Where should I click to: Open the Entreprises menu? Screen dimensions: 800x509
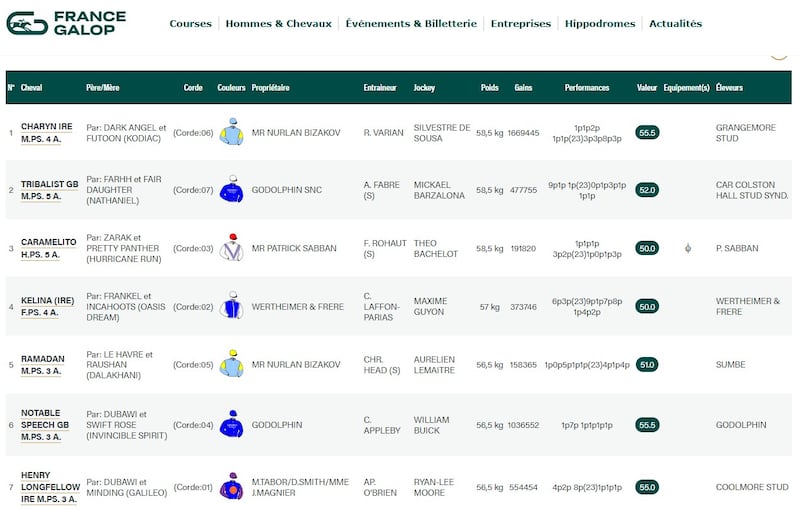(x=521, y=23)
